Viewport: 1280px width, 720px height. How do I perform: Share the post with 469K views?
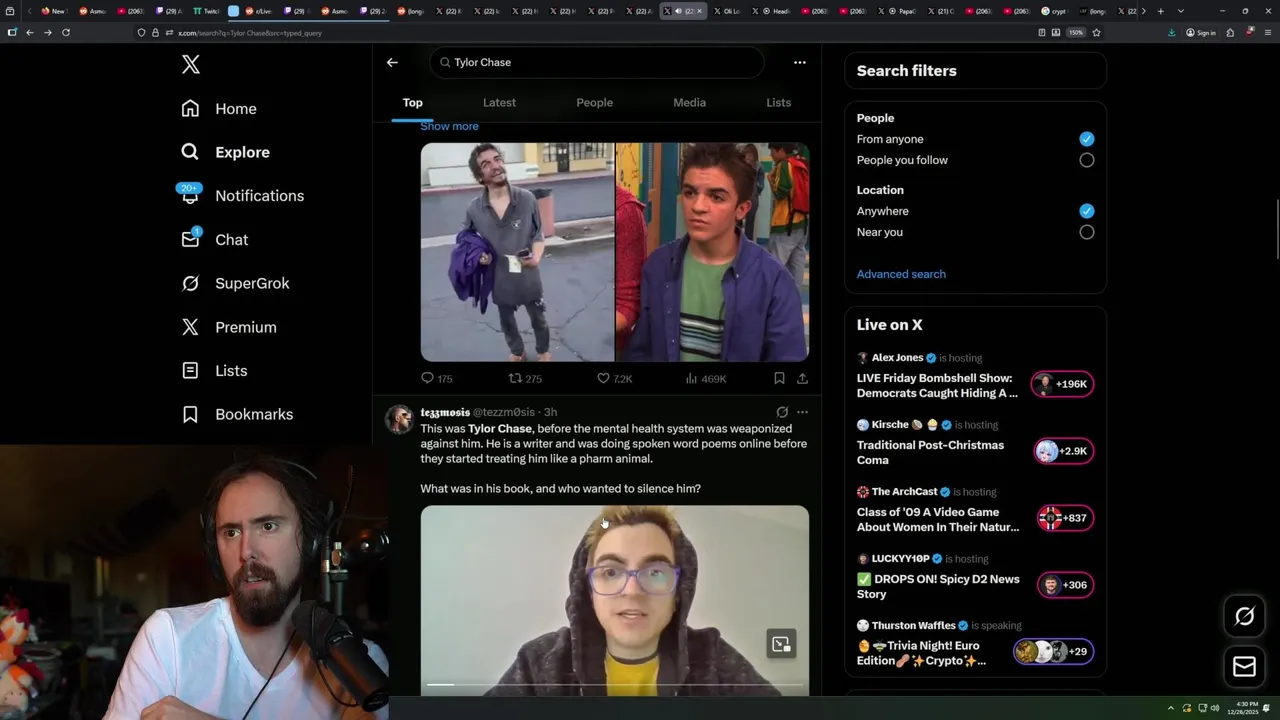pos(802,378)
